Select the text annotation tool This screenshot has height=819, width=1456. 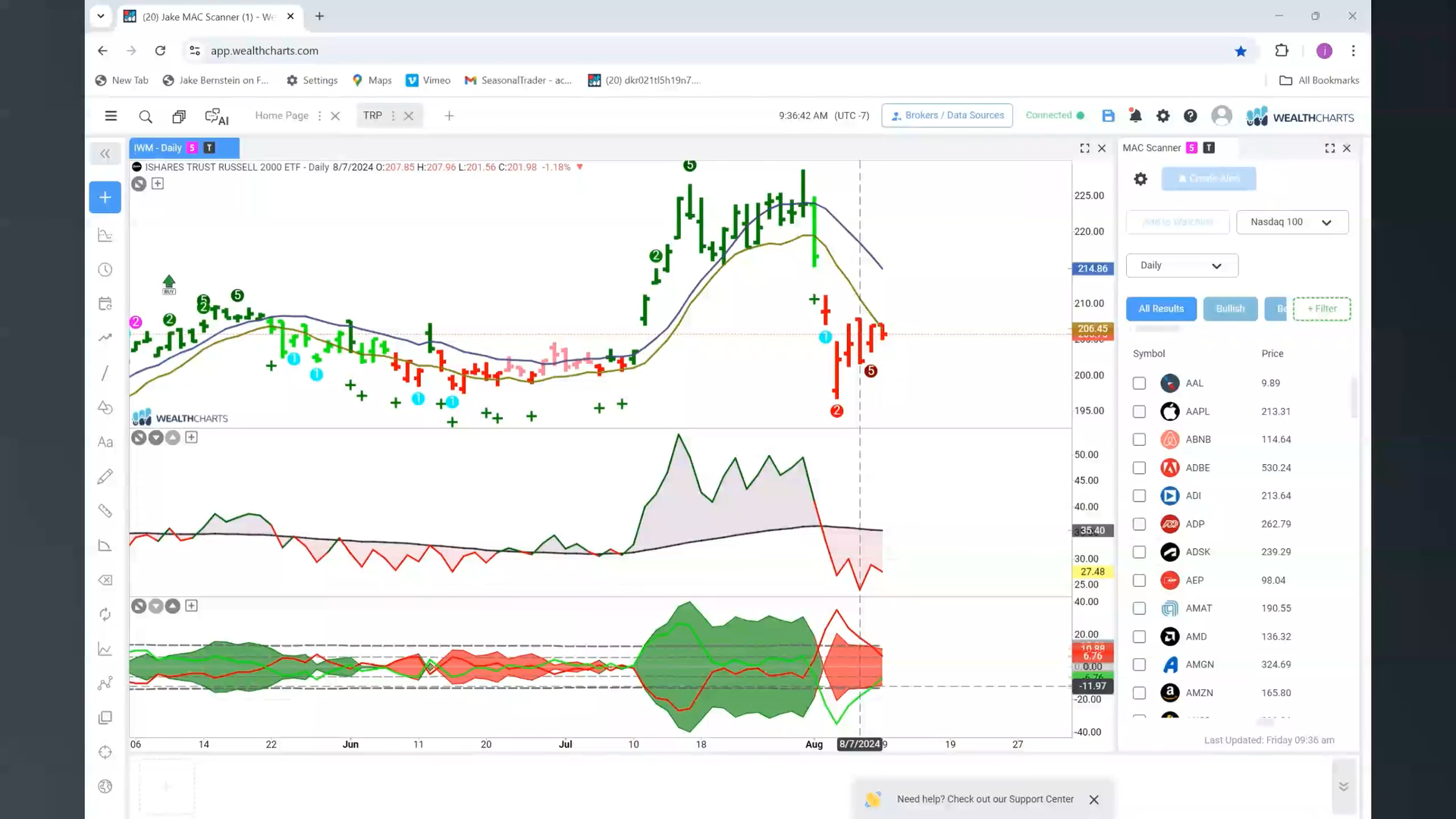coord(105,442)
